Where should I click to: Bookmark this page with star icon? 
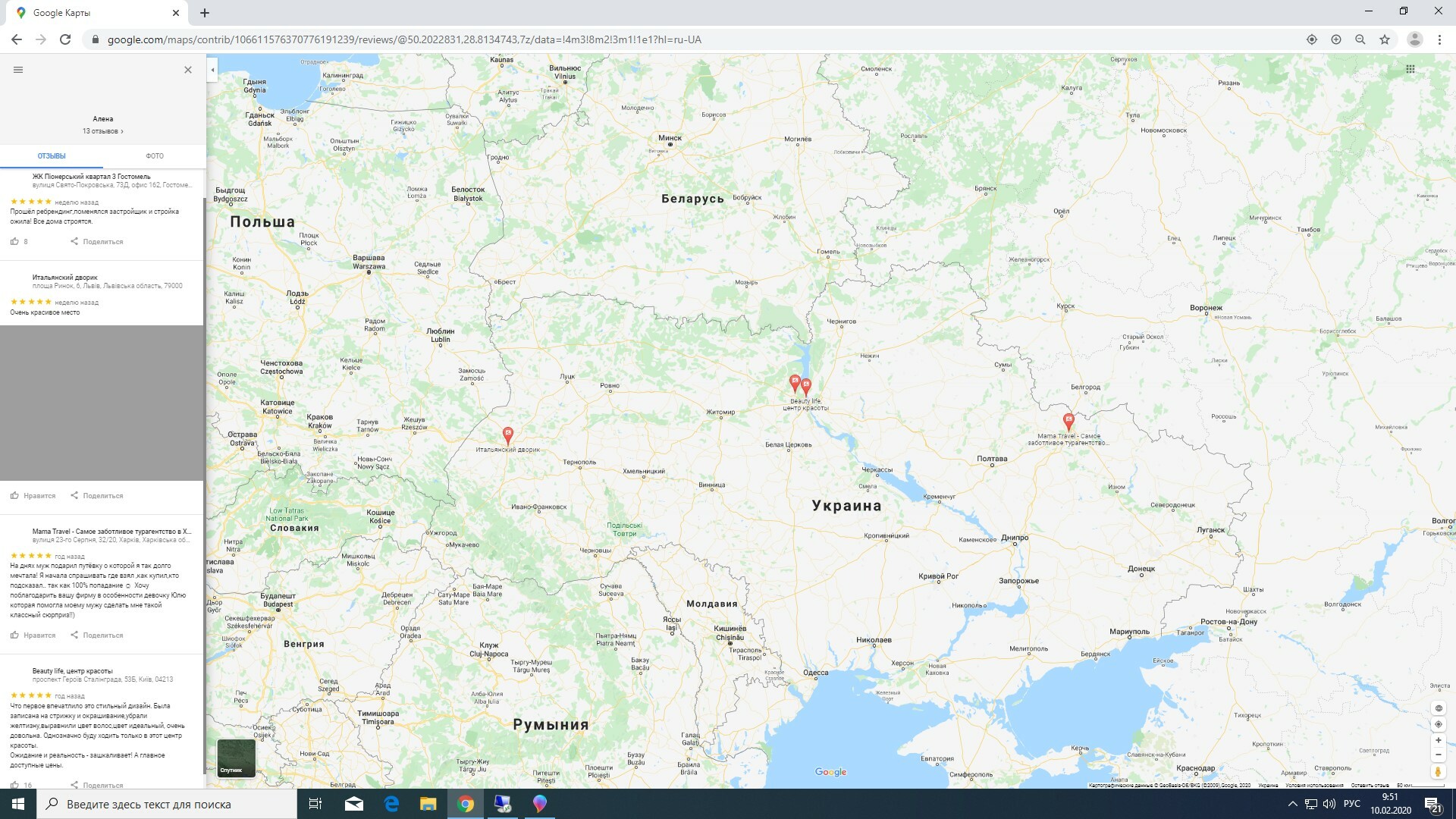[x=1385, y=39]
